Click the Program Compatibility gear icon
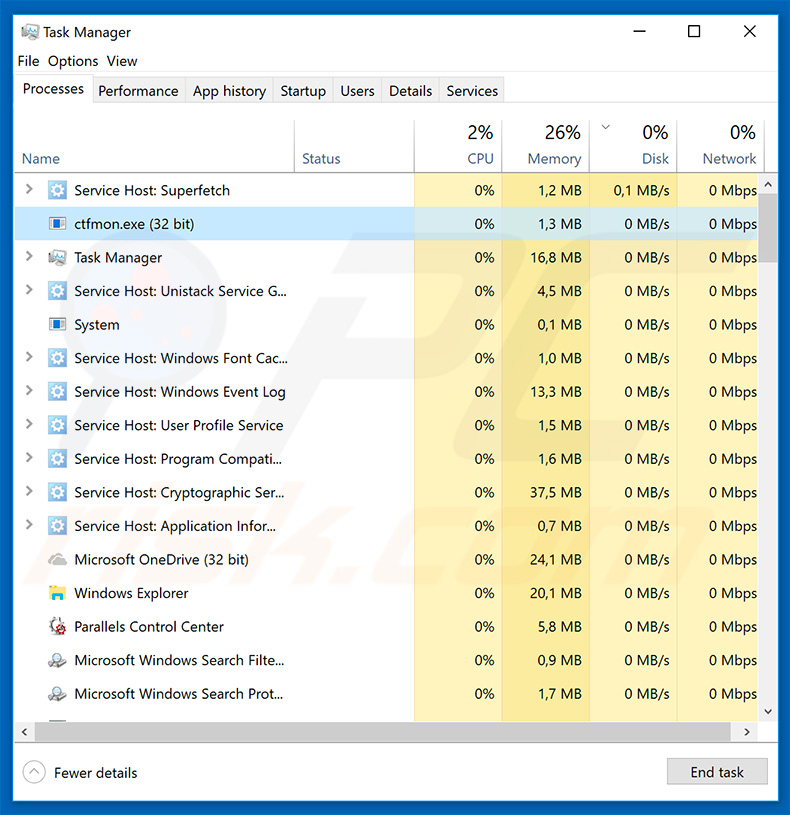This screenshot has height=815, width=790. [x=57, y=458]
